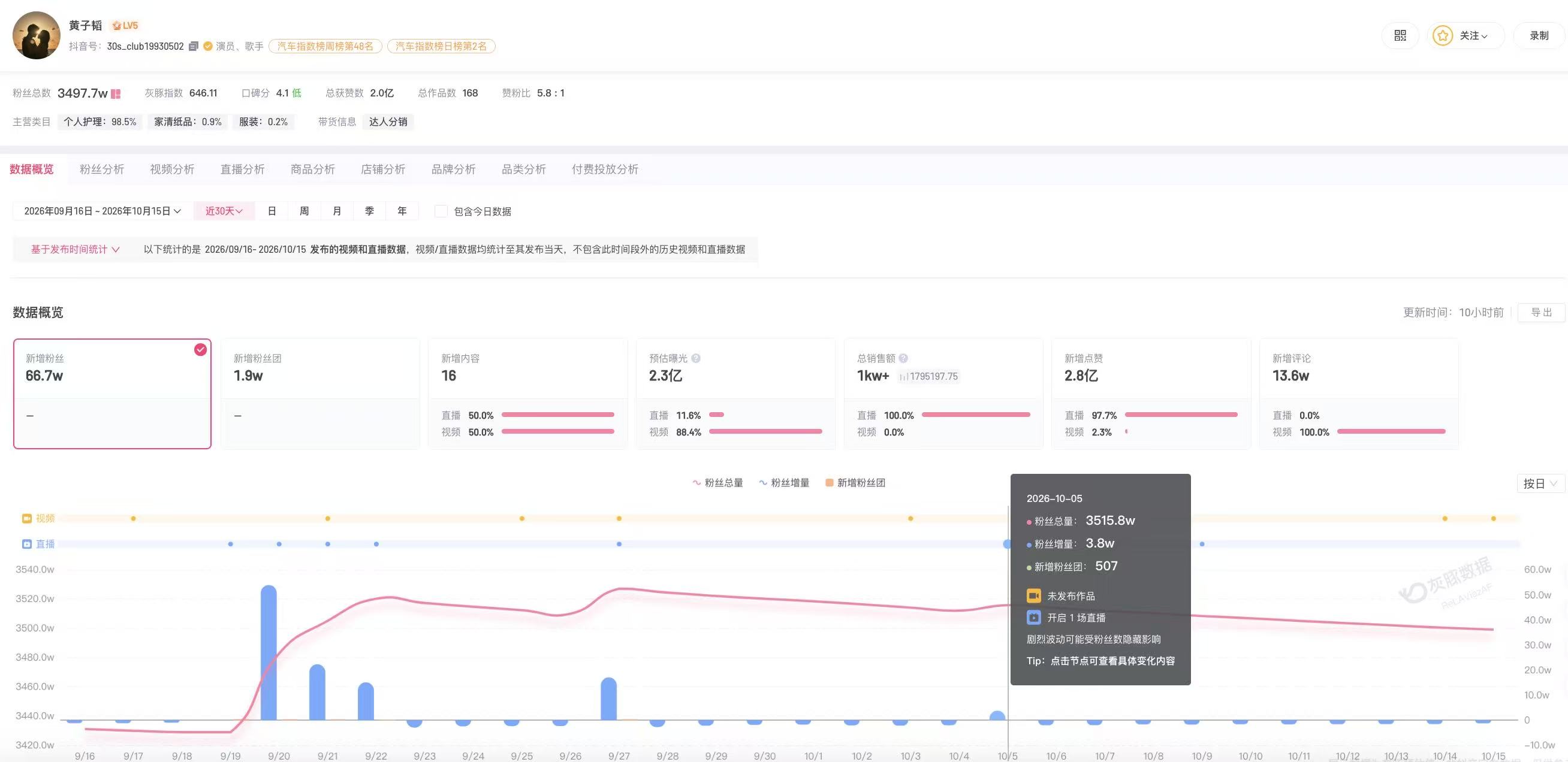Viewport: 1568px width, 762px height.
Task: Toggle 新增粉丝团 legend series
Action: [855, 483]
